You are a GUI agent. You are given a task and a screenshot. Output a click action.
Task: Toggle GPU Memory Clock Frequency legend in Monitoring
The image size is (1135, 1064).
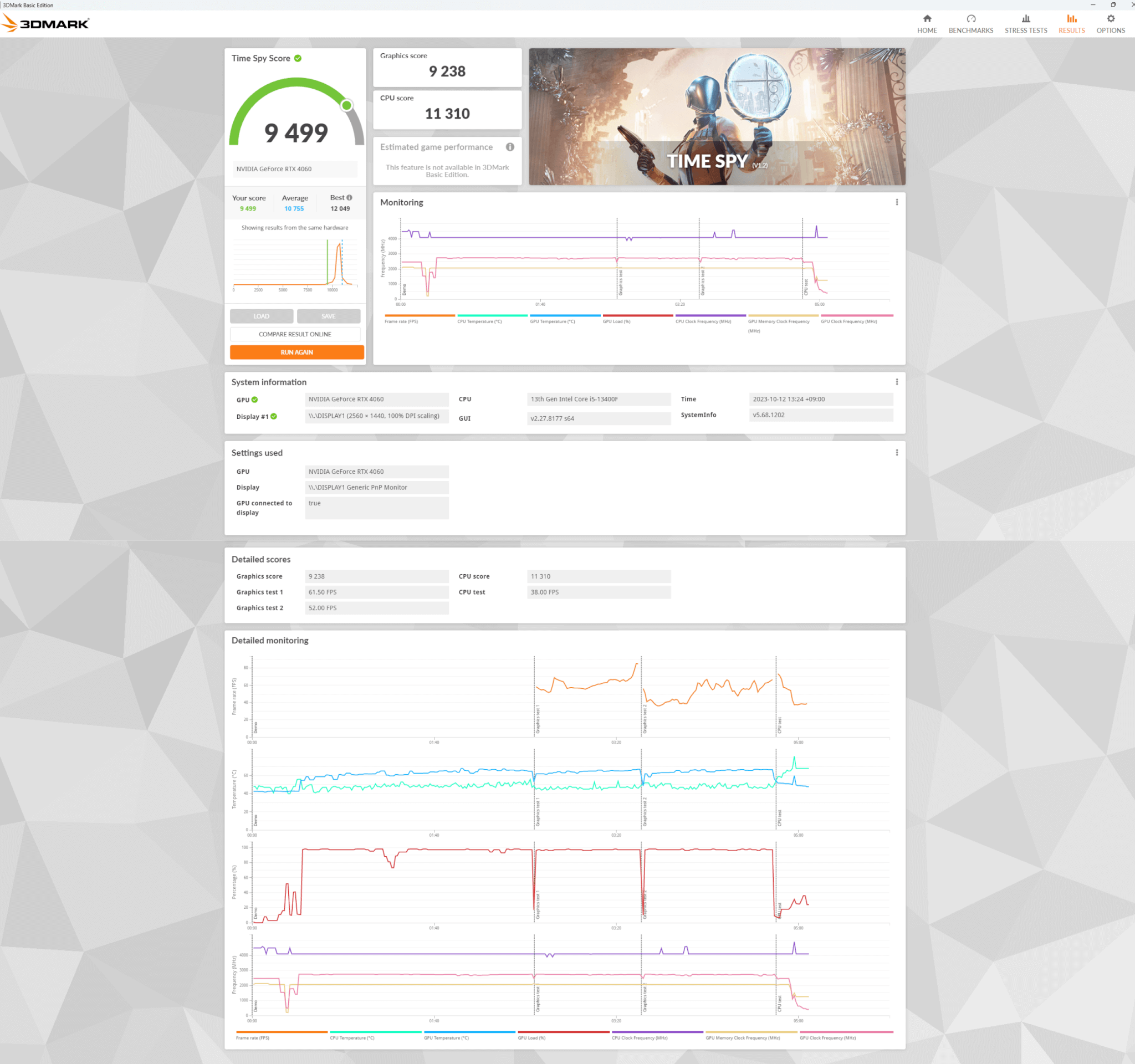click(783, 323)
